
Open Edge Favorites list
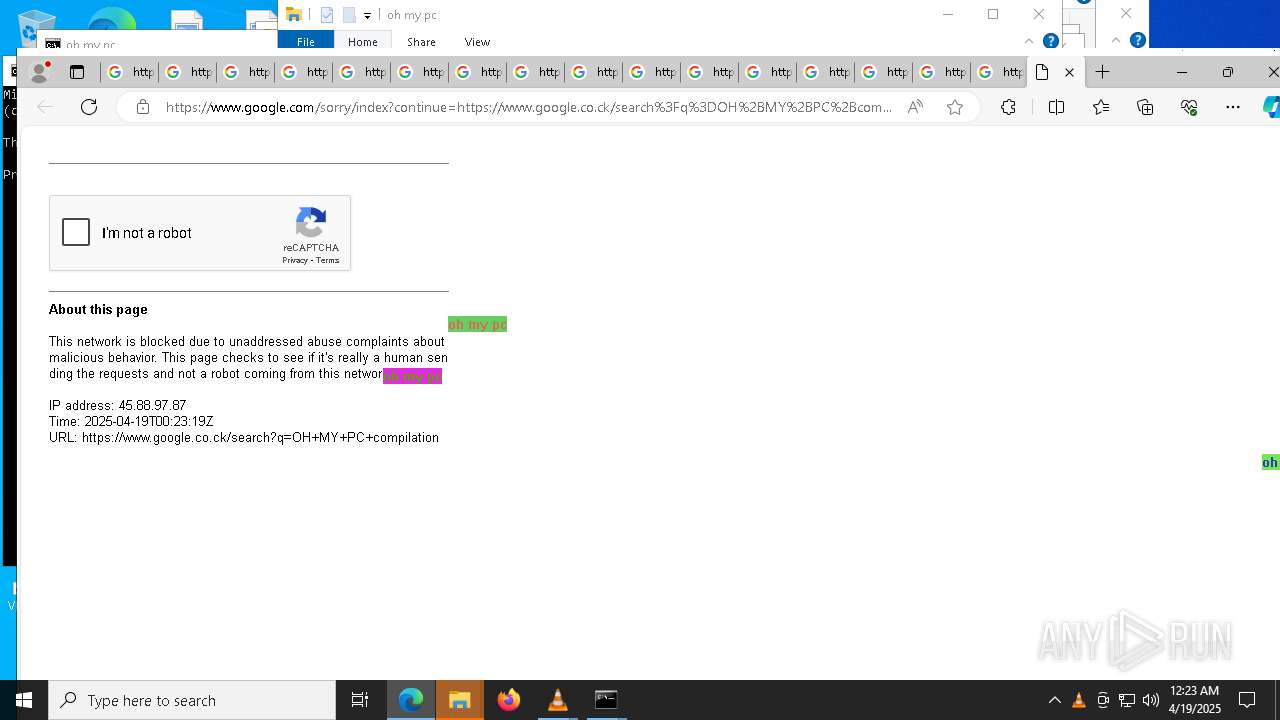1101,107
